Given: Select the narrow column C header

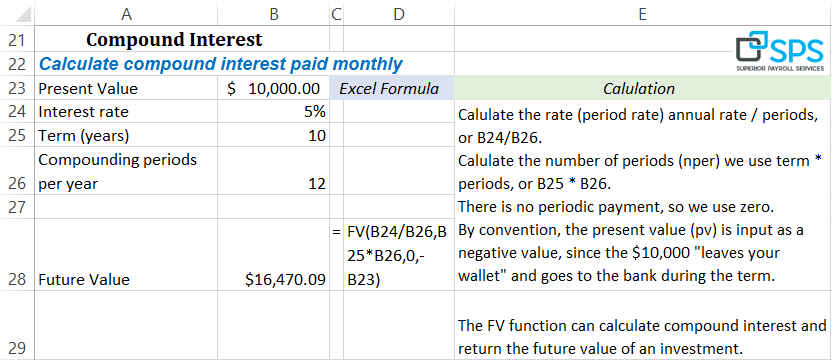Looking at the screenshot, I should tap(336, 13).
